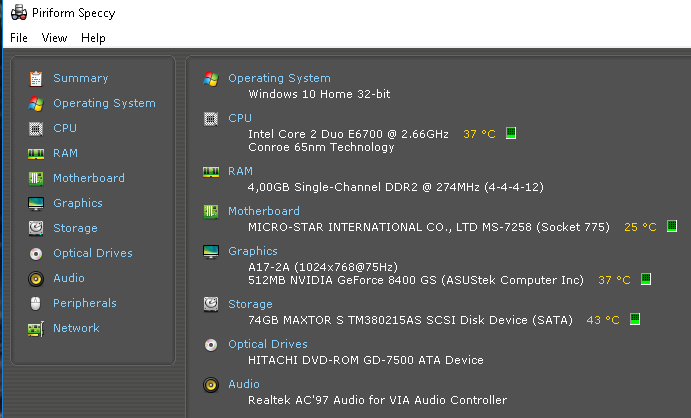Open the File menu
691x418 pixels.
[19, 38]
